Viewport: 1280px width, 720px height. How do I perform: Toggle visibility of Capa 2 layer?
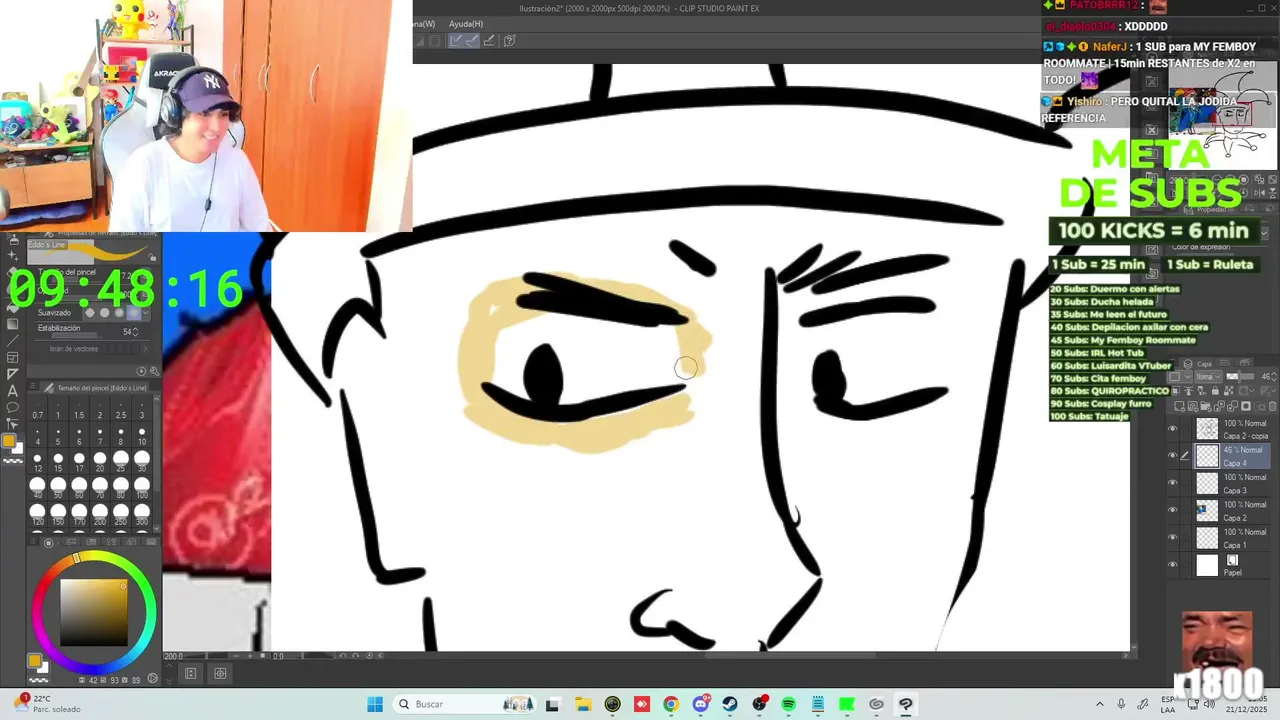pyautogui.click(x=1173, y=510)
